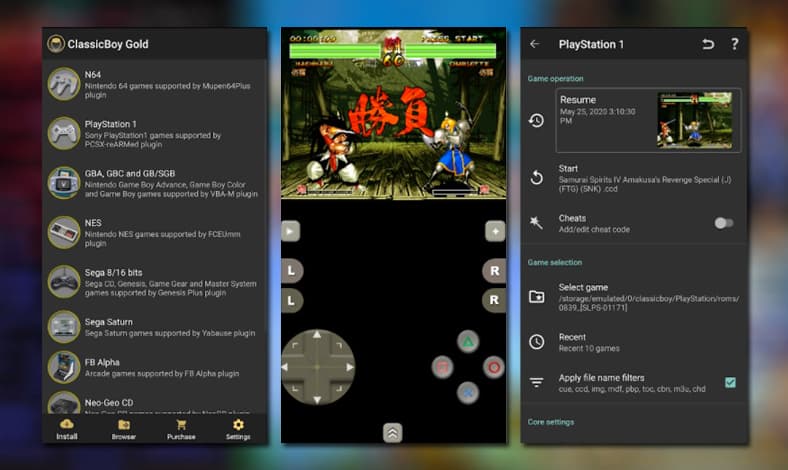This screenshot has height=470, width=788.
Task: Select the Neo-Geo CD console icon
Action: pos(64,403)
